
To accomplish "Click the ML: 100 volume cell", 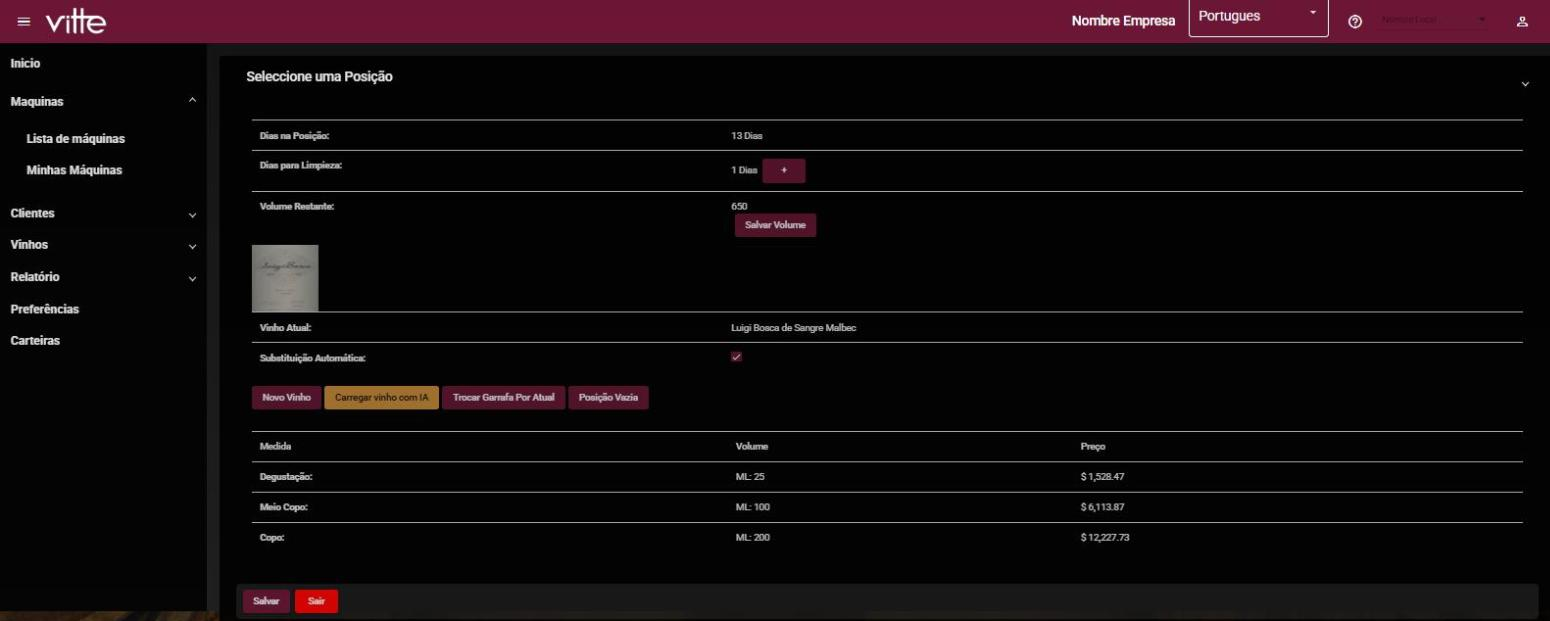I will [x=752, y=507].
